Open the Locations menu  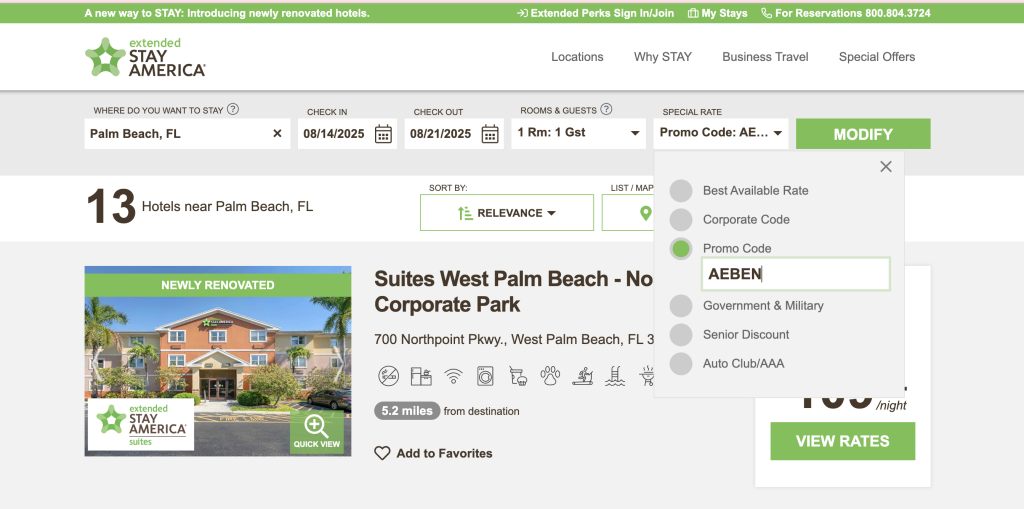[x=577, y=57]
